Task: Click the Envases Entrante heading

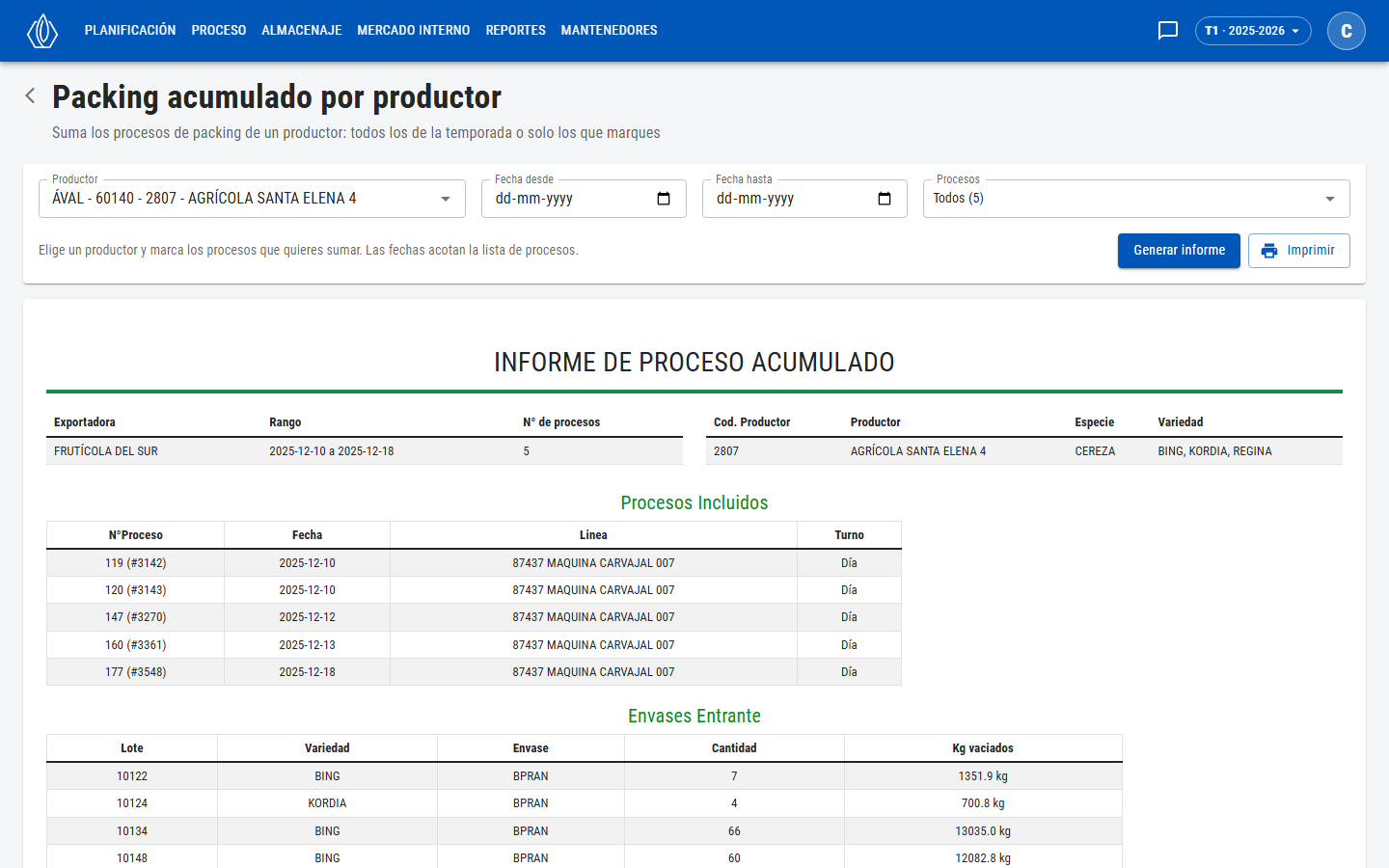Action: pos(694,717)
